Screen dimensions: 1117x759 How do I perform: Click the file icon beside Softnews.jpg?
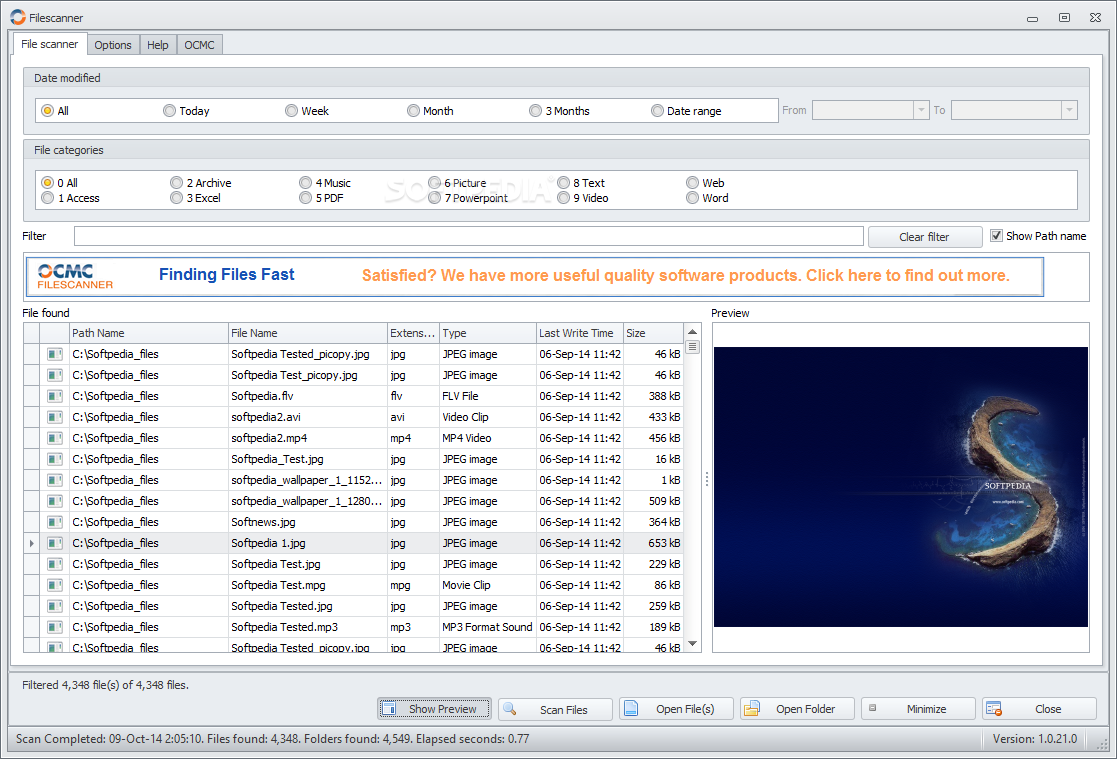pyautogui.click(x=54, y=522)
